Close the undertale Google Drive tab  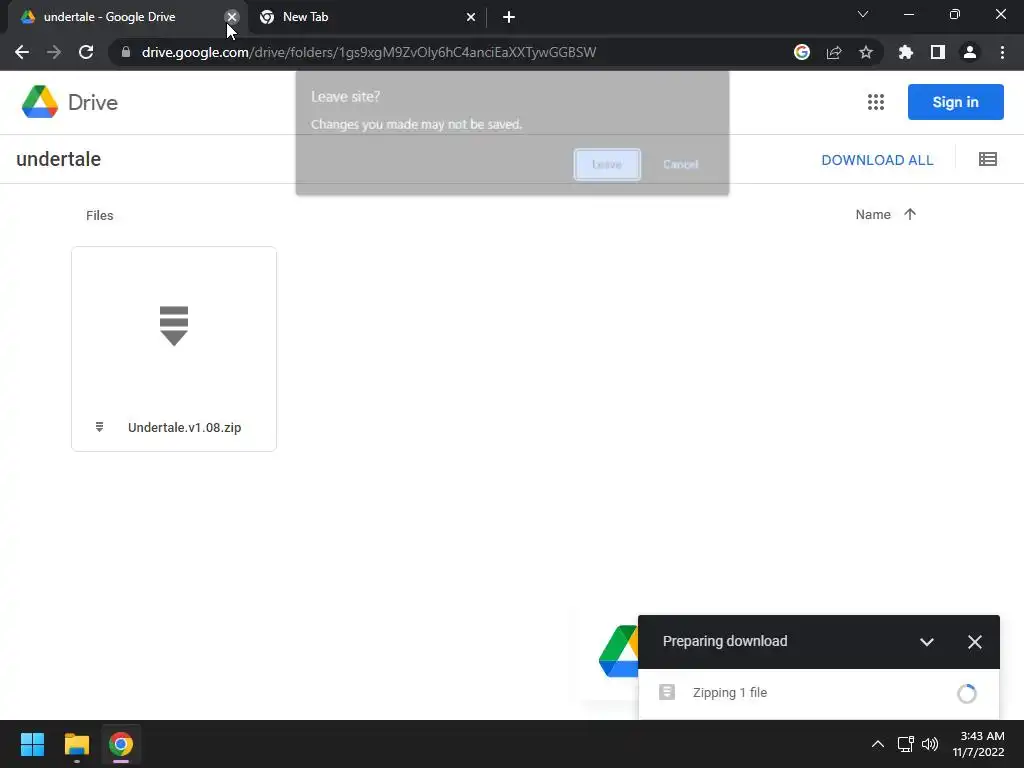click(x=232, y=17)
